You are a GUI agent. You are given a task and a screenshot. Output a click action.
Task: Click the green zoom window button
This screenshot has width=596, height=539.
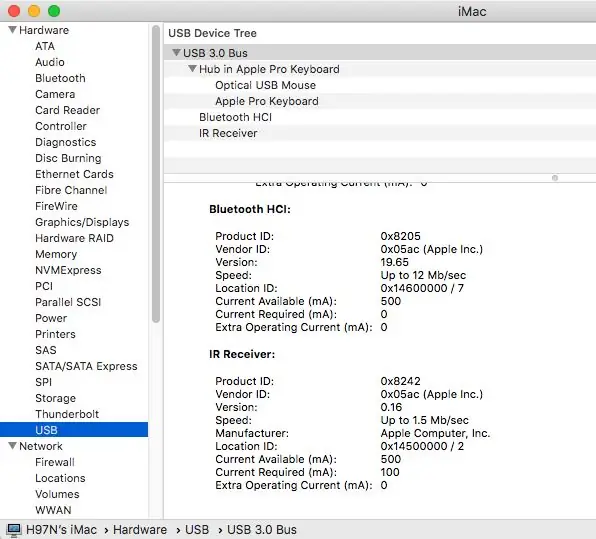click(x=54, y=11)
